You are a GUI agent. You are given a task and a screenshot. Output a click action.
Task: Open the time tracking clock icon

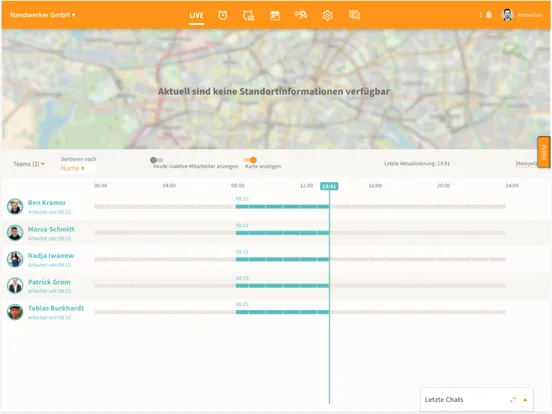(x=222, y=15)
